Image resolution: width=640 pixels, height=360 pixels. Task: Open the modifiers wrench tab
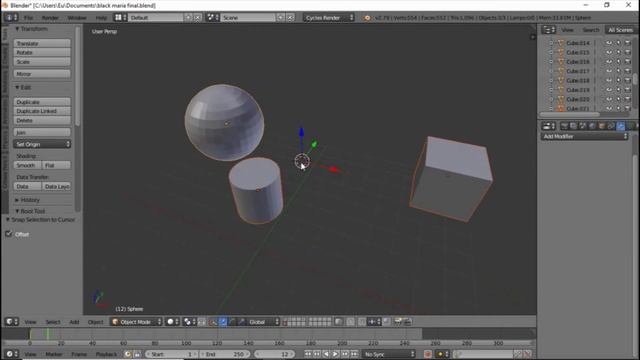pyautogui.click(x=620, y=126)
